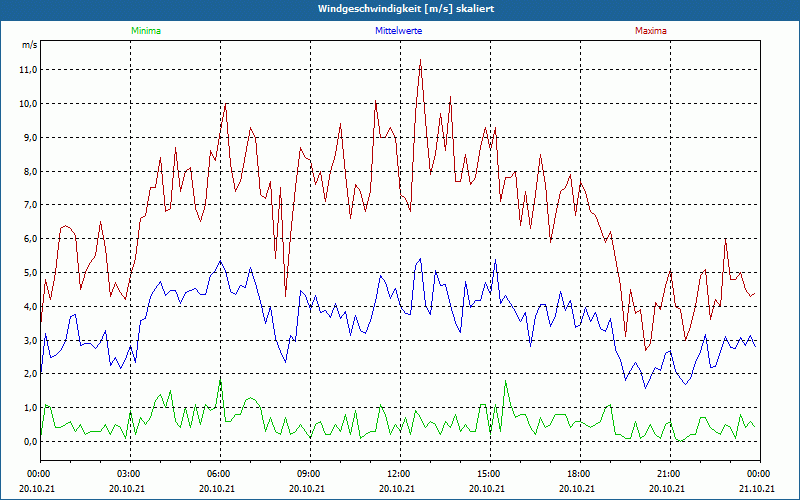Click the chart title Windgeschwindigkeit [m/s] skaliert

[406, 9]
